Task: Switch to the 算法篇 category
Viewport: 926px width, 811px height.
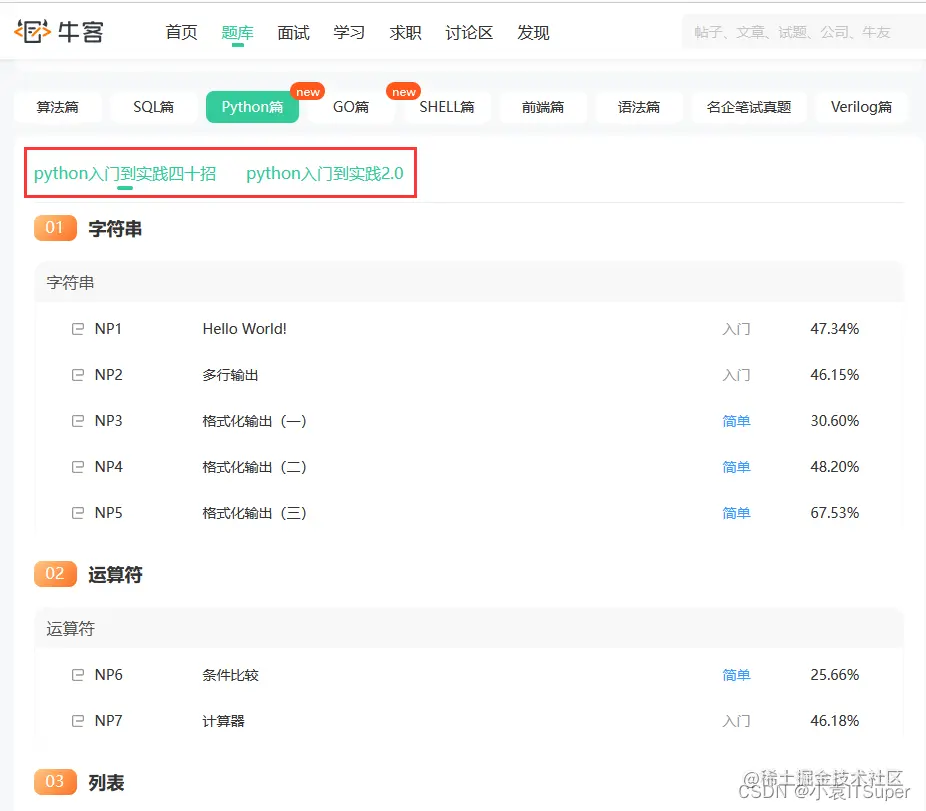Action: click(x=57, y=107)
